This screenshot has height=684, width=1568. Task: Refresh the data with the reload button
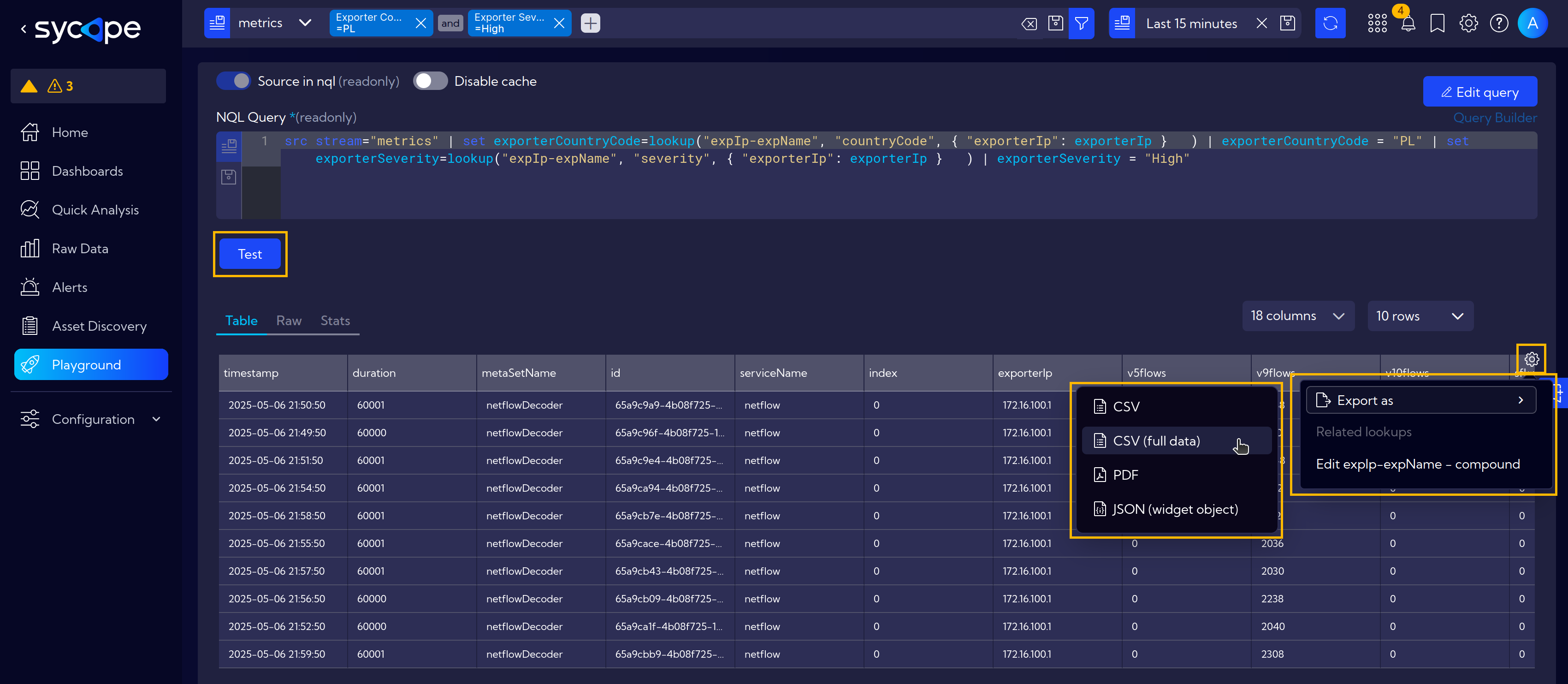pos(1331,23)
